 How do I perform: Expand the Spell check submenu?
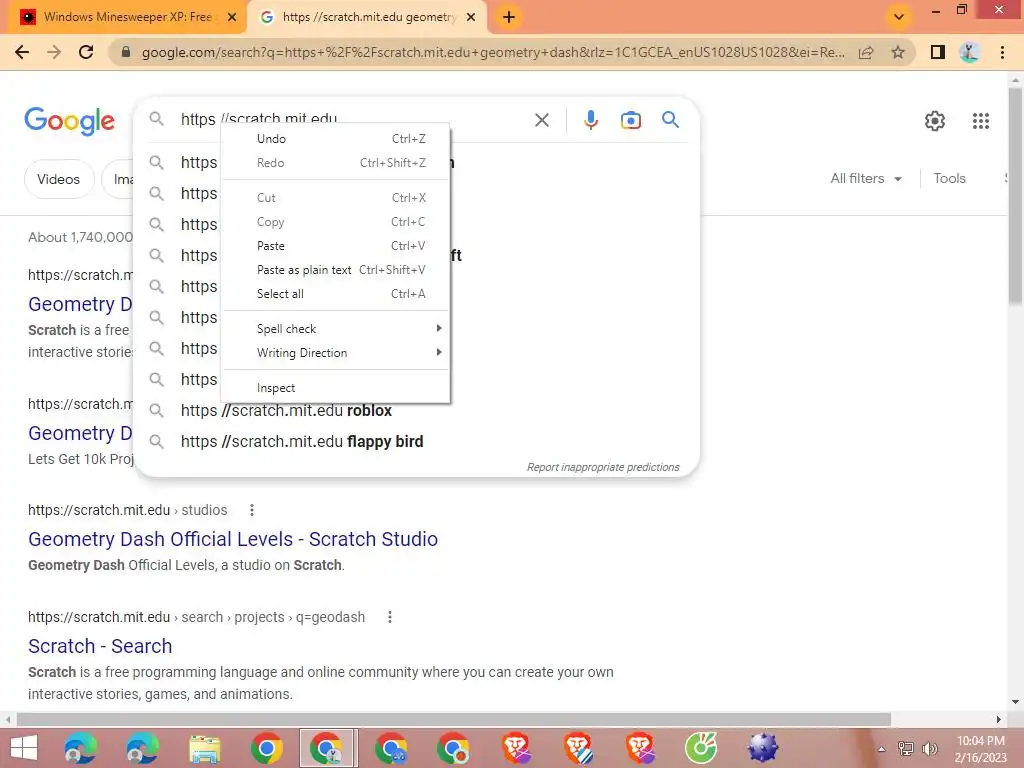tap(336, 328)
